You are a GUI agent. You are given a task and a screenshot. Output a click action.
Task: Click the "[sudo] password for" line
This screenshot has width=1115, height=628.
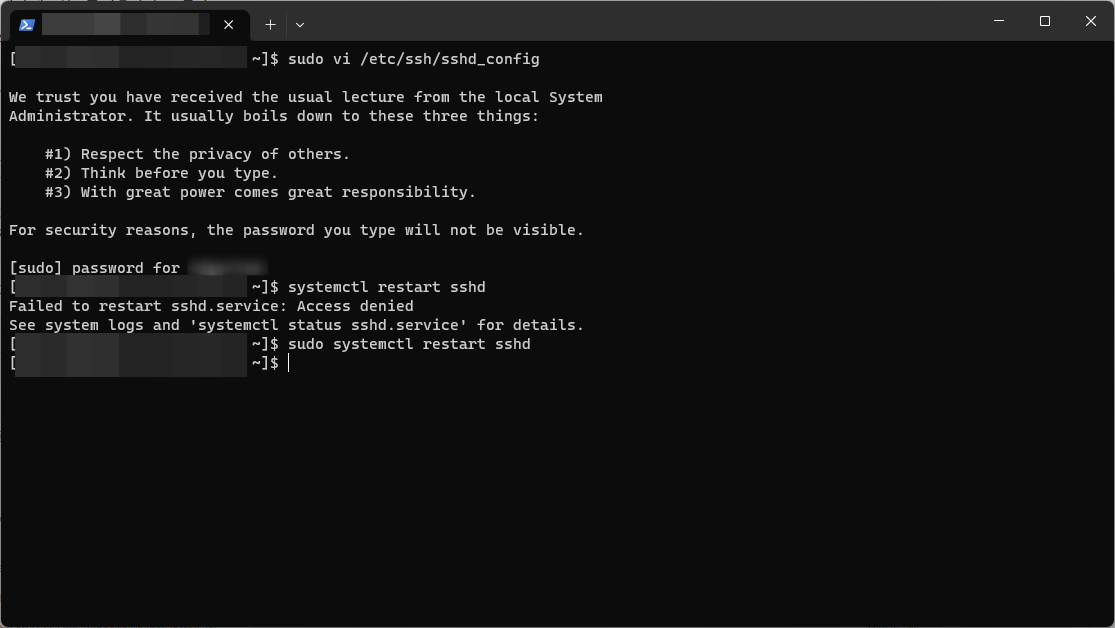pos(95,268)
